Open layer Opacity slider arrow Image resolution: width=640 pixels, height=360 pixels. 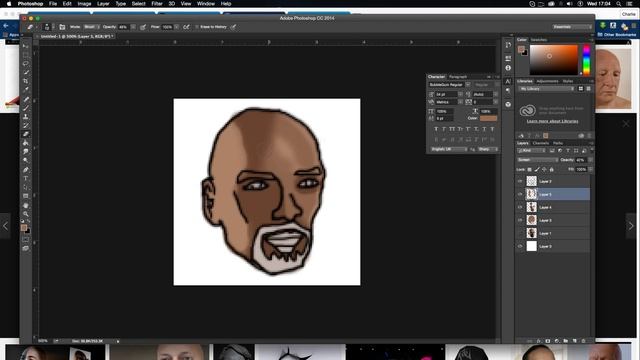[x=590, y=160]
